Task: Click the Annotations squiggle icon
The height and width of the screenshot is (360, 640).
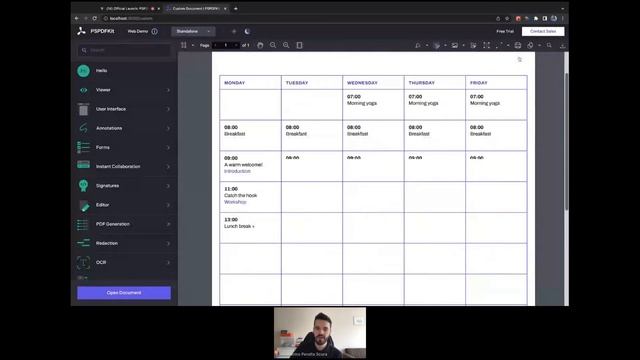Action: click(x=83, y=128)
